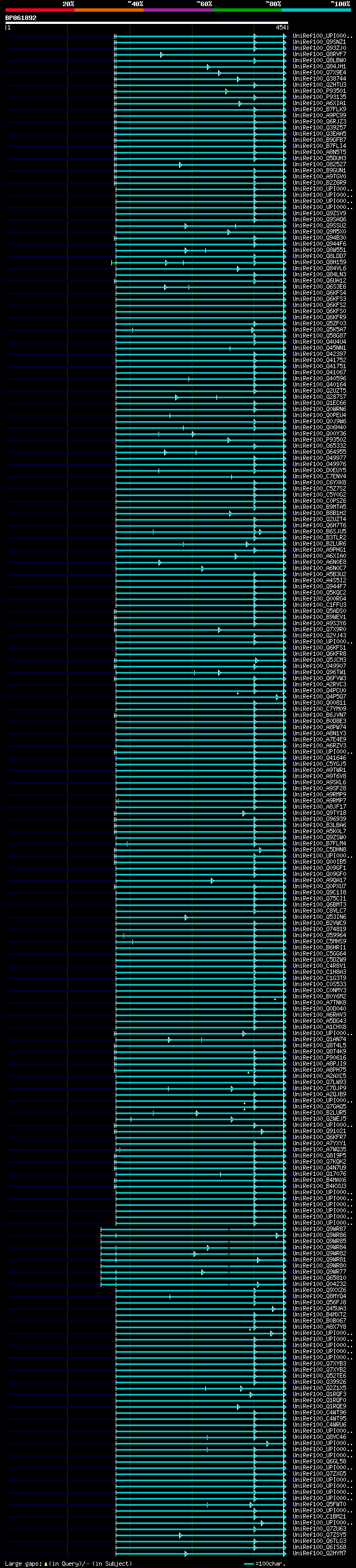Select hit UniRef100_Q2VJ43
The image size is (356, 1568).
click(319, 635)
